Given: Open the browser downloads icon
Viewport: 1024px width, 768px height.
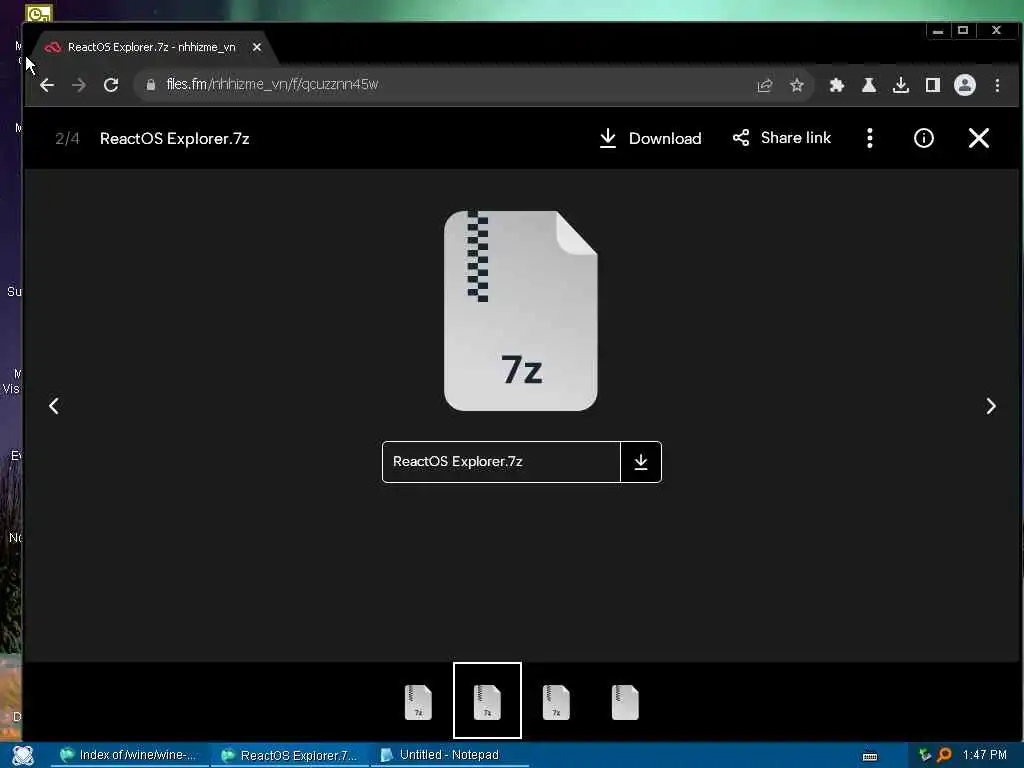Looking at the screenshot, I should click(x=901, y=86).
